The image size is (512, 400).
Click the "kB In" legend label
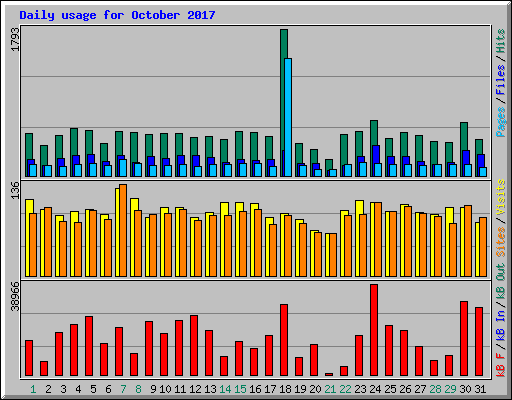pos(500,325)
